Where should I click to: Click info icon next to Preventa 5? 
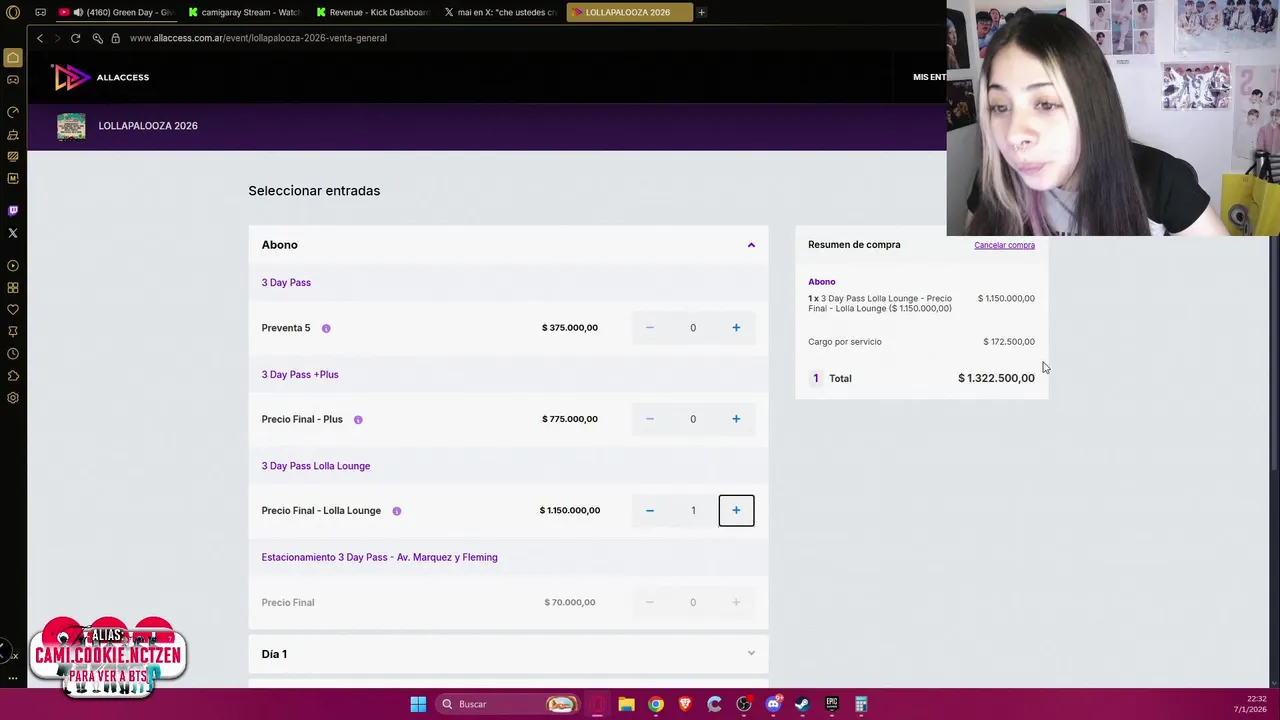326,328
